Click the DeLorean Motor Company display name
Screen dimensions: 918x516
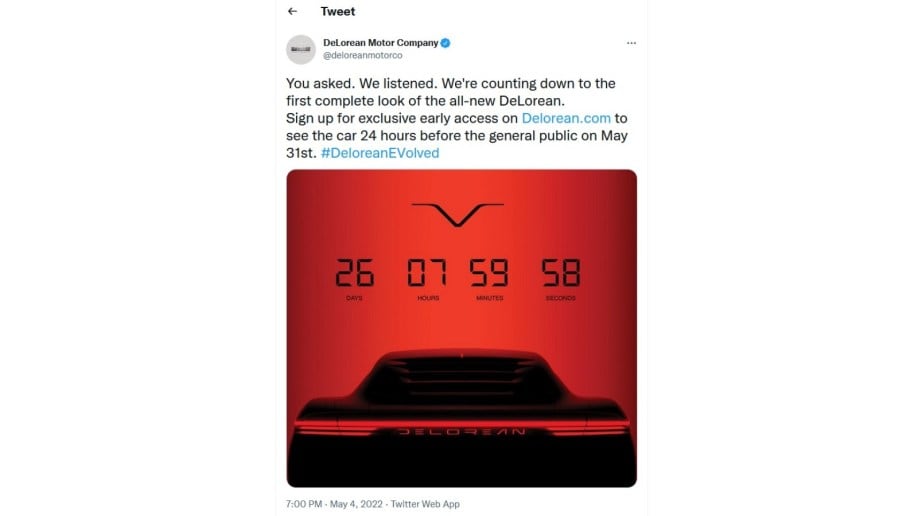[x=381, y=43]
